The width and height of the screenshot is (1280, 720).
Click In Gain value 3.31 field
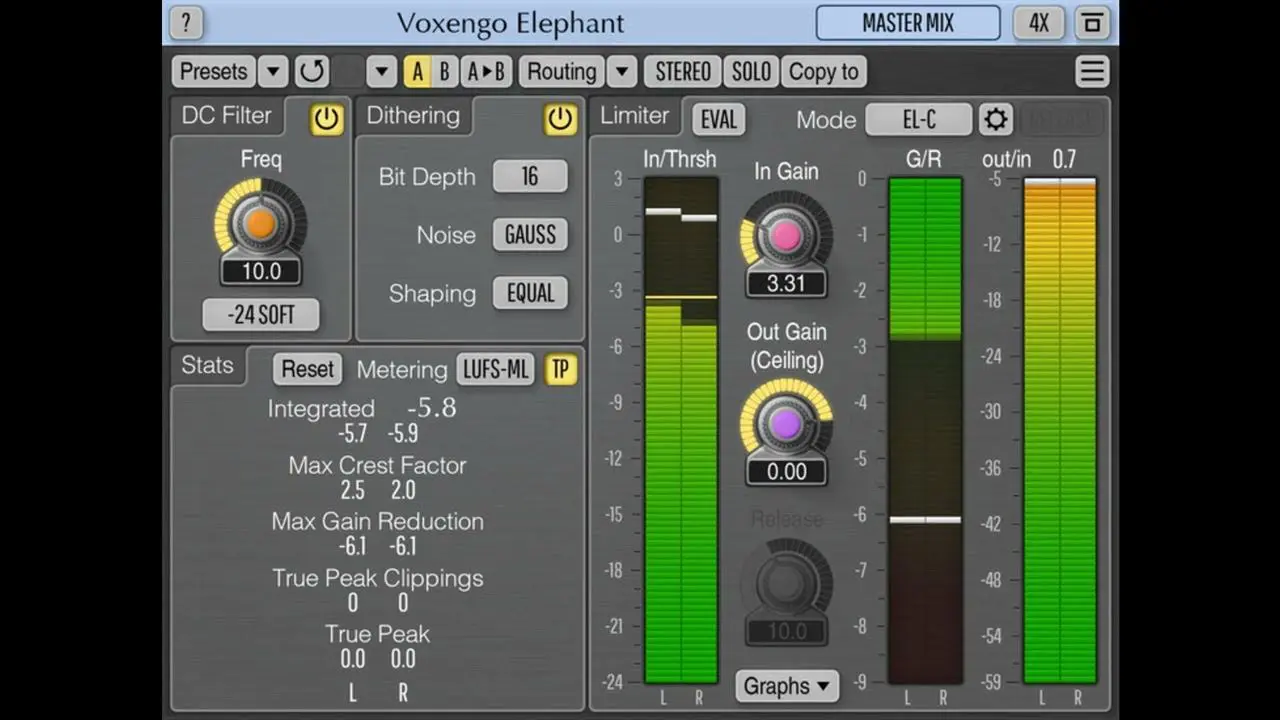pos(786,283)
